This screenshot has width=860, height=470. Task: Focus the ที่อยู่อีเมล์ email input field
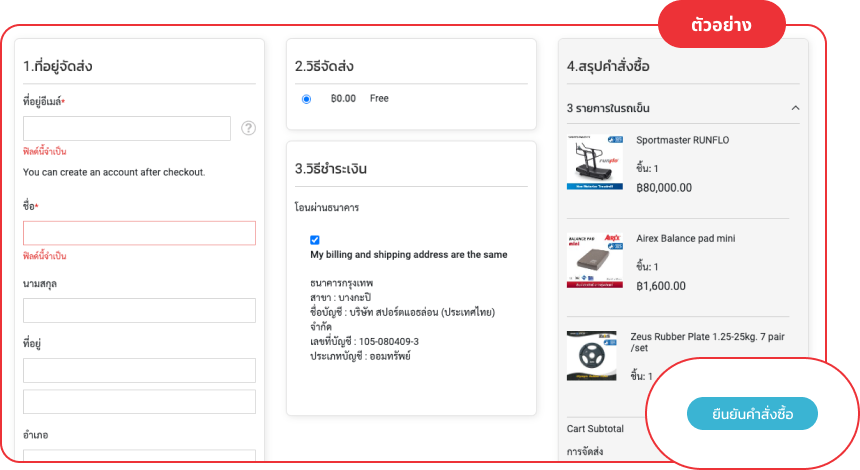127,128
